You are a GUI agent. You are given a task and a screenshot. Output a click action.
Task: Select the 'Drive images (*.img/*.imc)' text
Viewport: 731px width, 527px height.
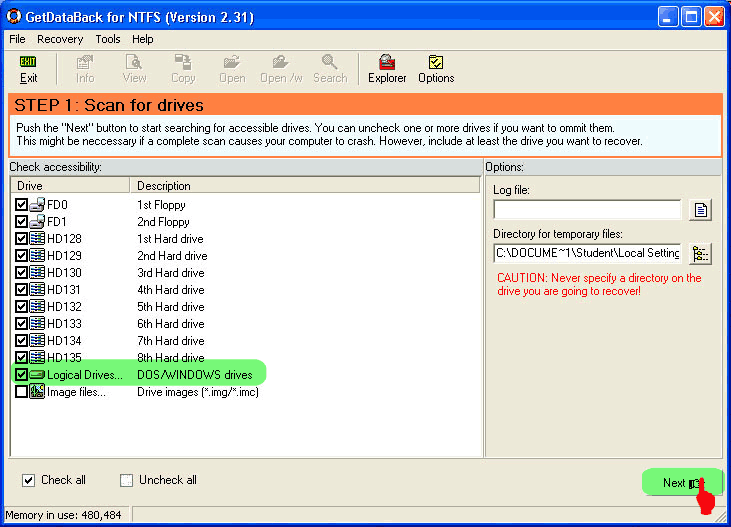(x=198, y=392)
